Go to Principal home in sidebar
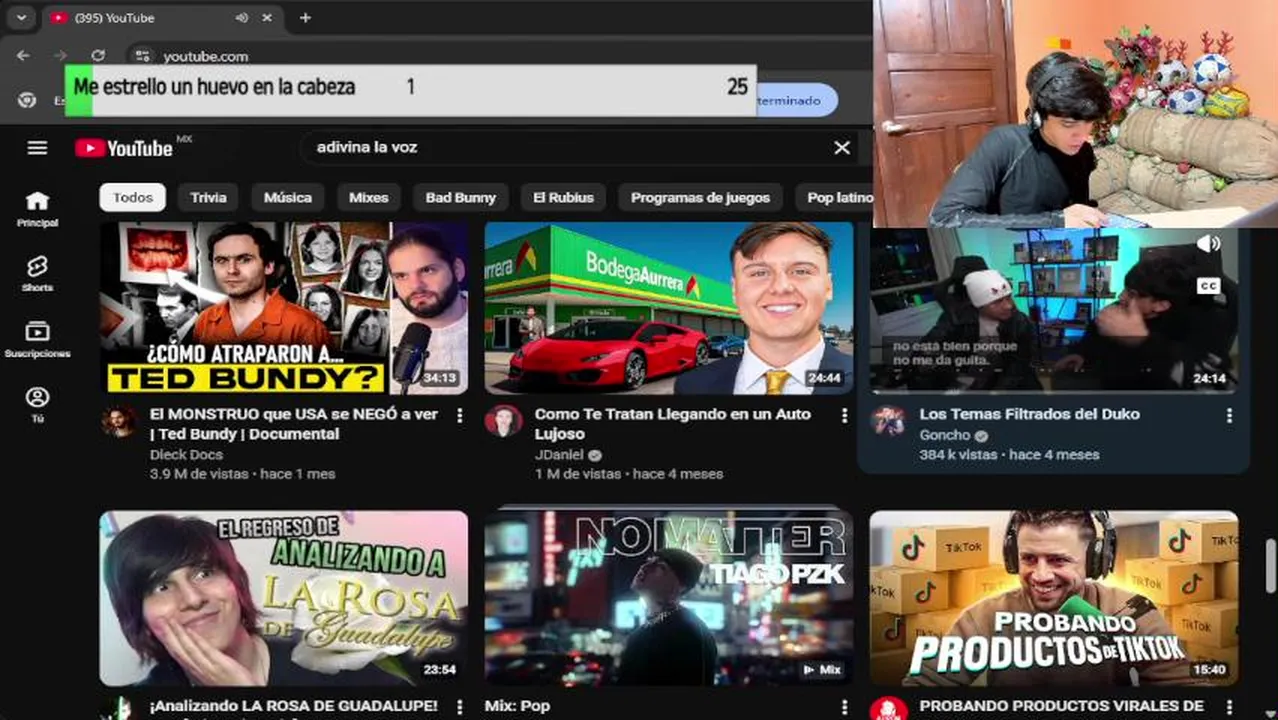 point(37,209)
